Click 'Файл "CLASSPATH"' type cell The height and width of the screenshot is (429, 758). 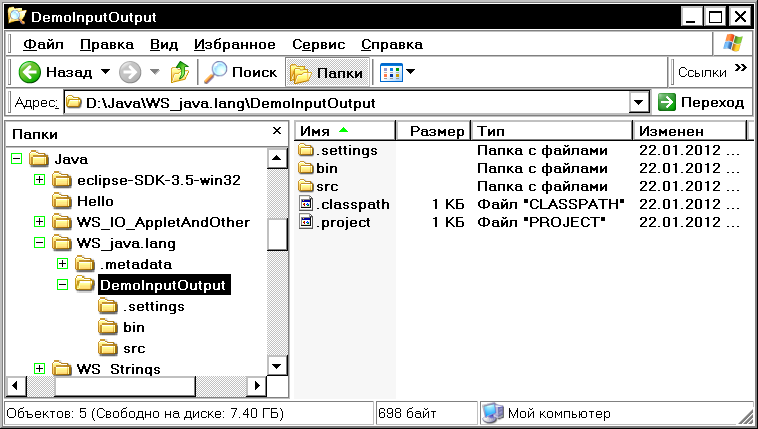(551, 204)
